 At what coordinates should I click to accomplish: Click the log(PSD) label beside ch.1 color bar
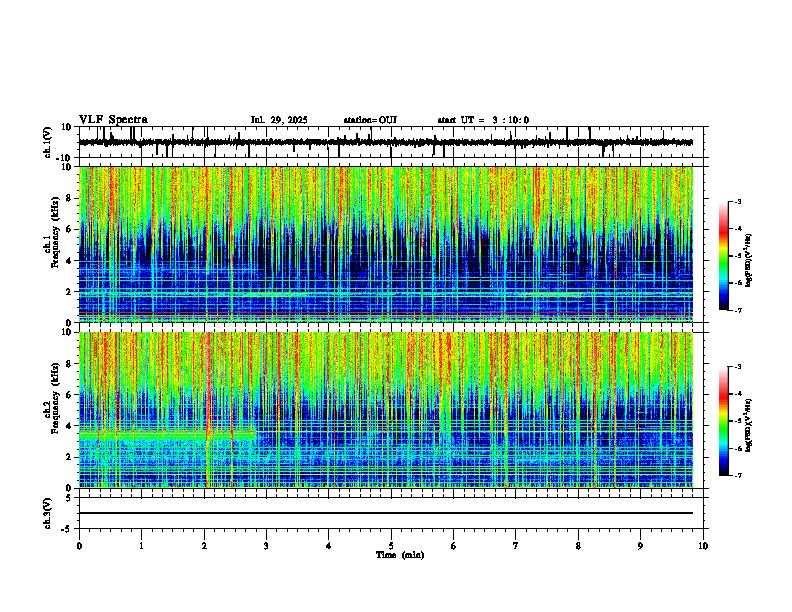[x=749, y=261]
